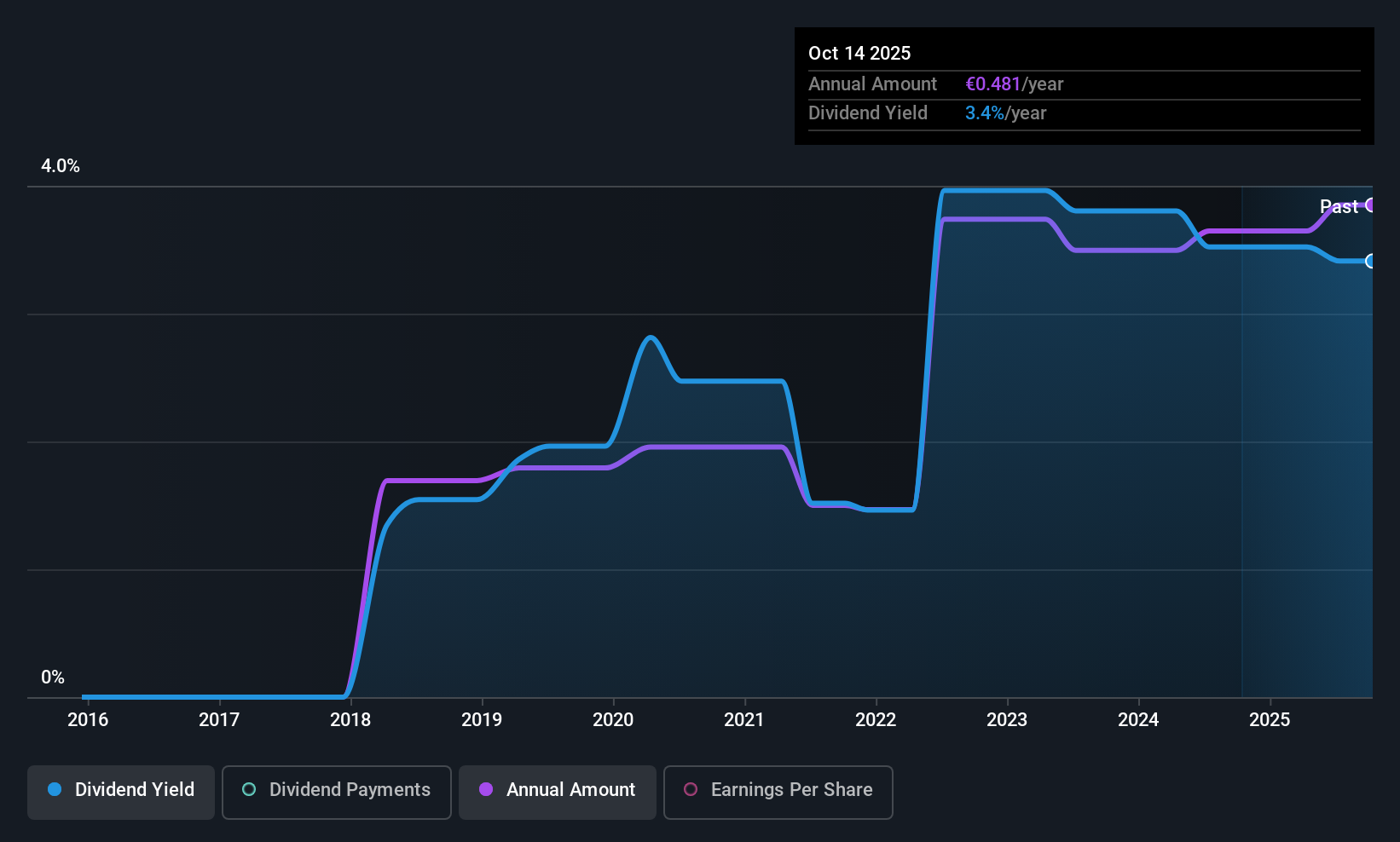Click the blue Dividend Yield legend dot
Screen dimensions: 1400x842
coord(55,790)
